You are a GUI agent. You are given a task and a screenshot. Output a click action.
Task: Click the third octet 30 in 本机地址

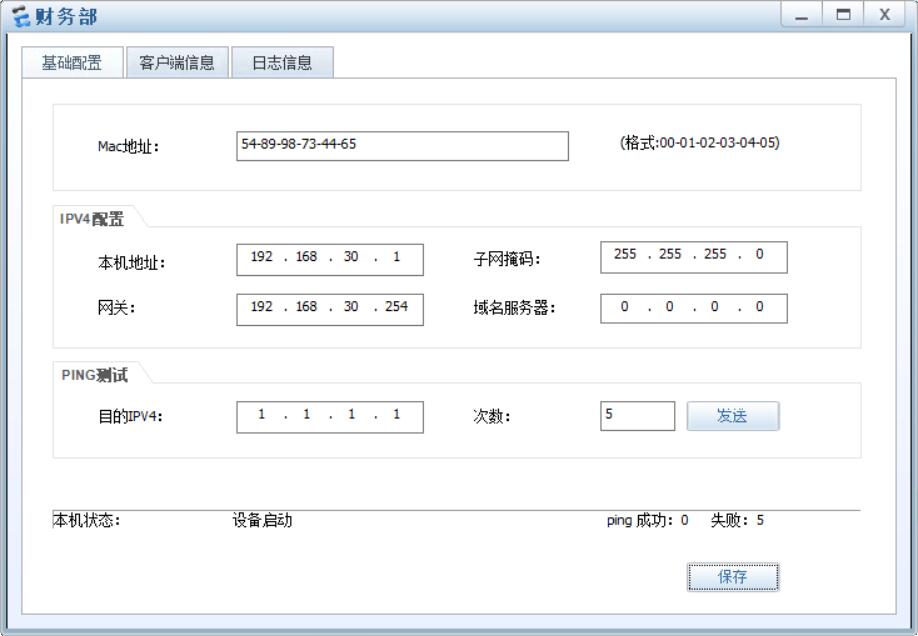[x=351, y=257]
